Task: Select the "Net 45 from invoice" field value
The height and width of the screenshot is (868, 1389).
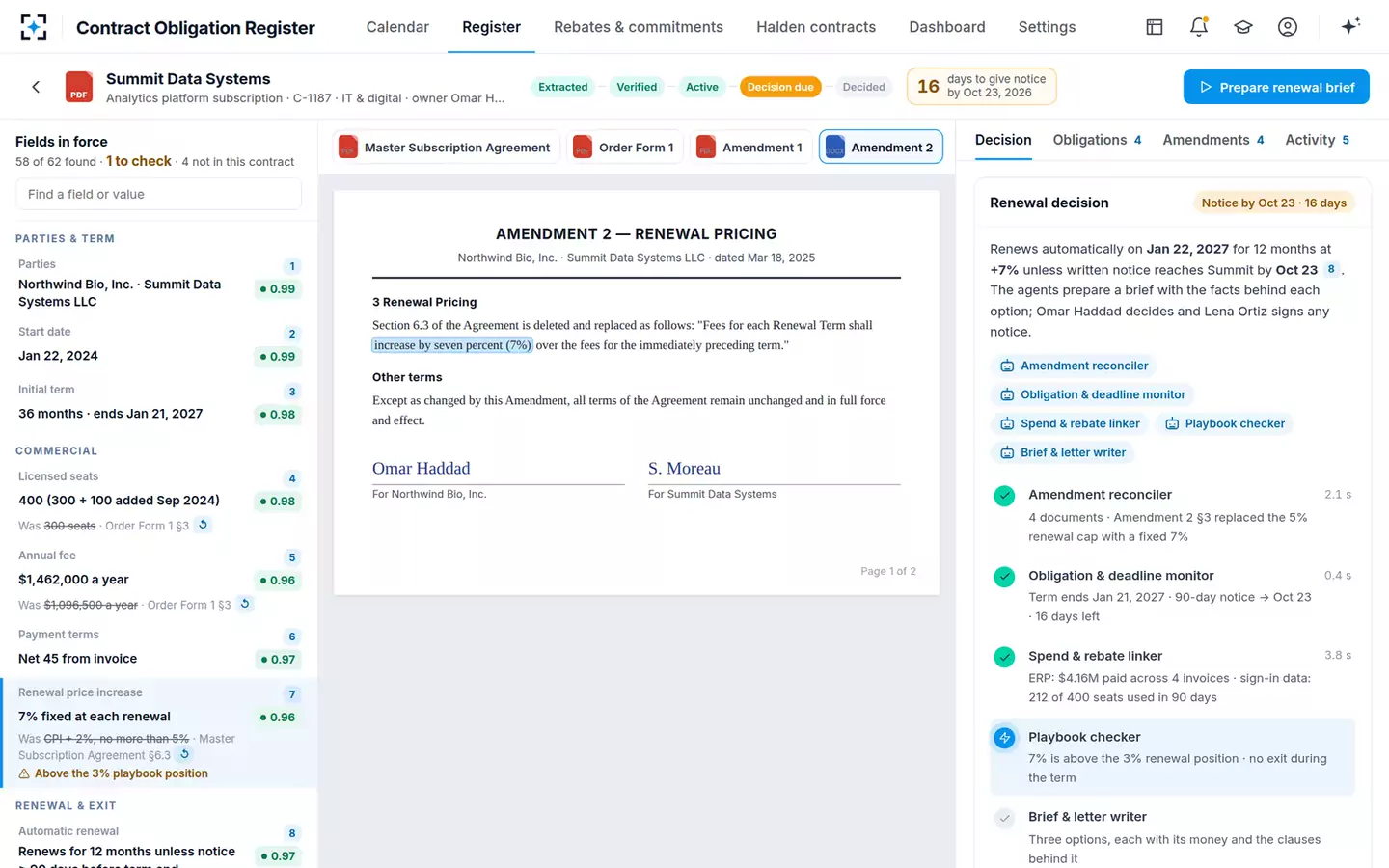Action: (77, 659)
